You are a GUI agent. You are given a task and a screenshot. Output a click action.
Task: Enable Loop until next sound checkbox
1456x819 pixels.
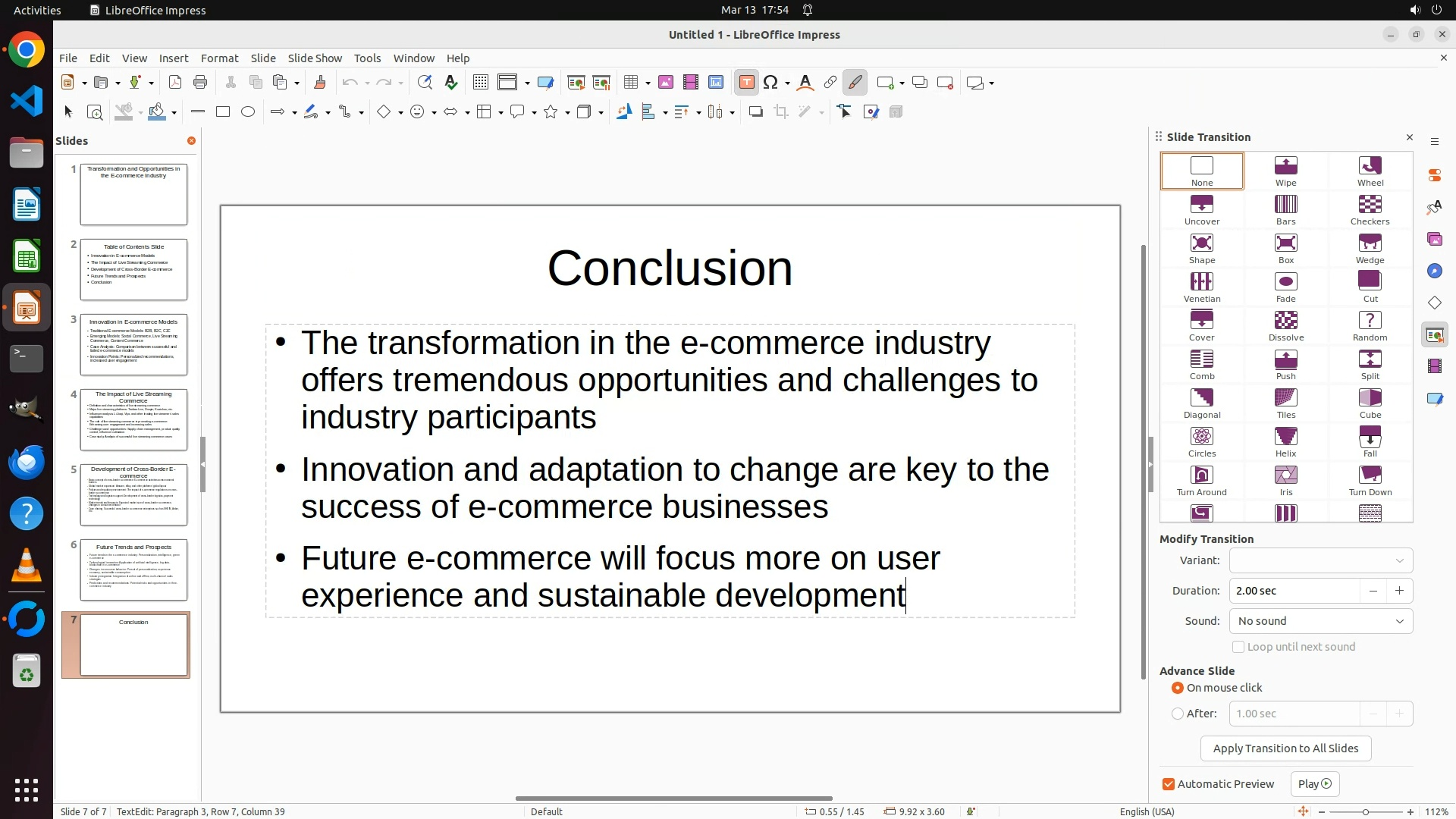[1238, 647]
